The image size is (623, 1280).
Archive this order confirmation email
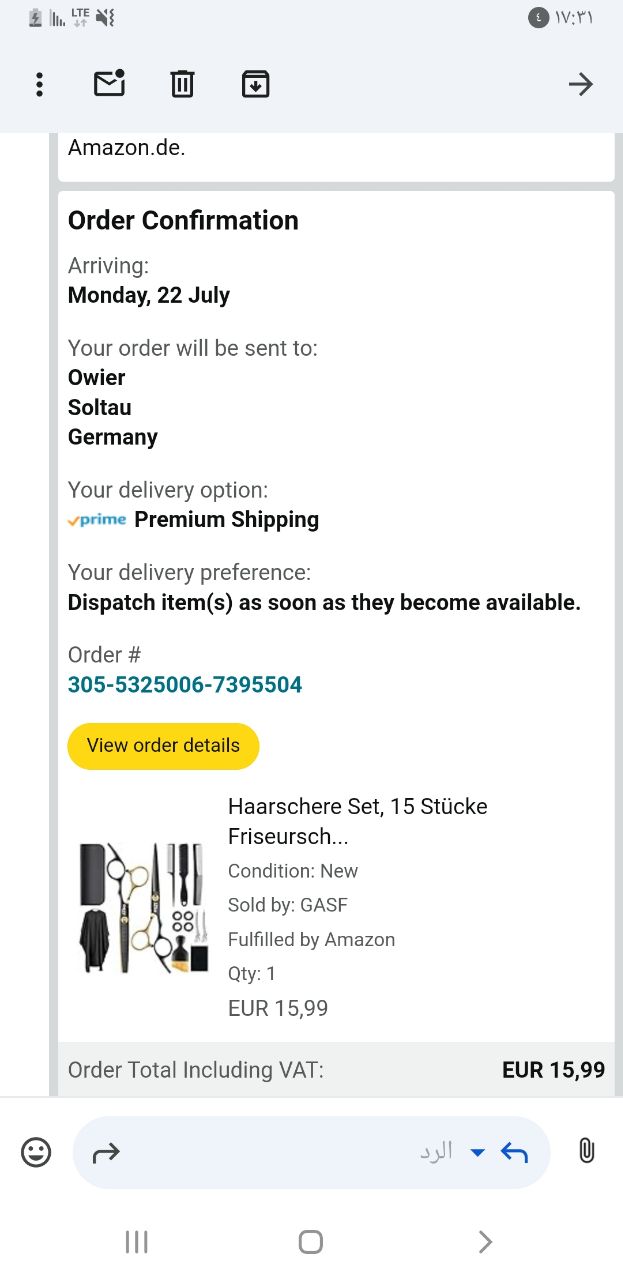tap(255, 84)
